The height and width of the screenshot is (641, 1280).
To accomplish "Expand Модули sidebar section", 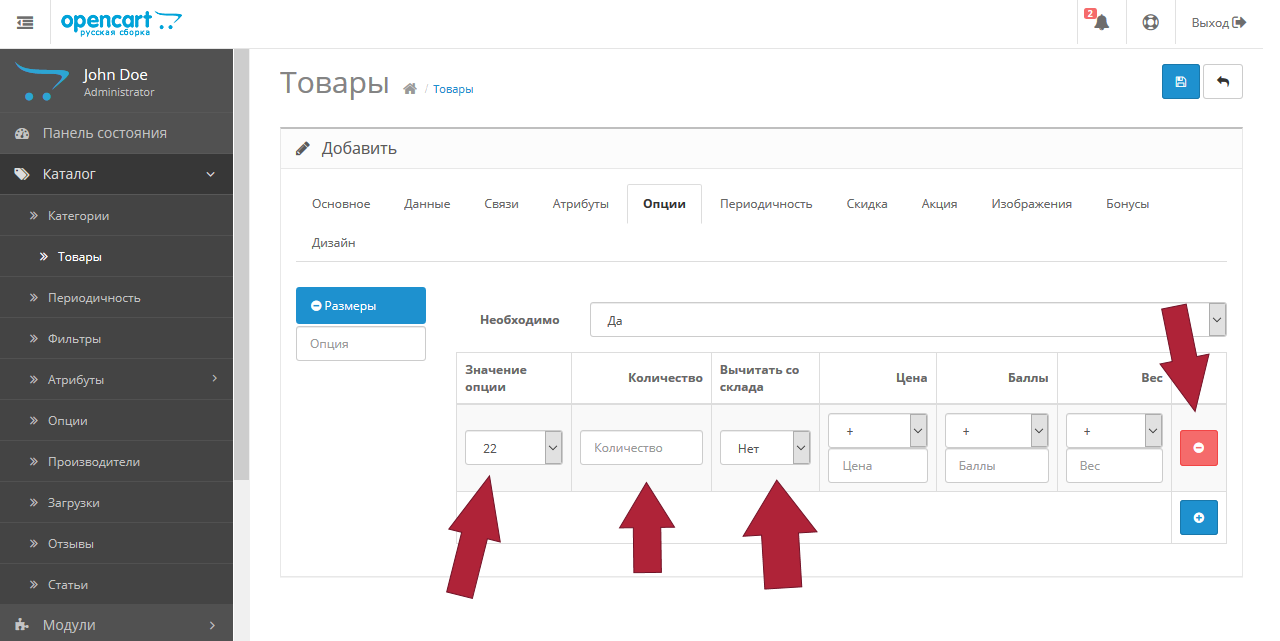I will (x=116, y=624).
